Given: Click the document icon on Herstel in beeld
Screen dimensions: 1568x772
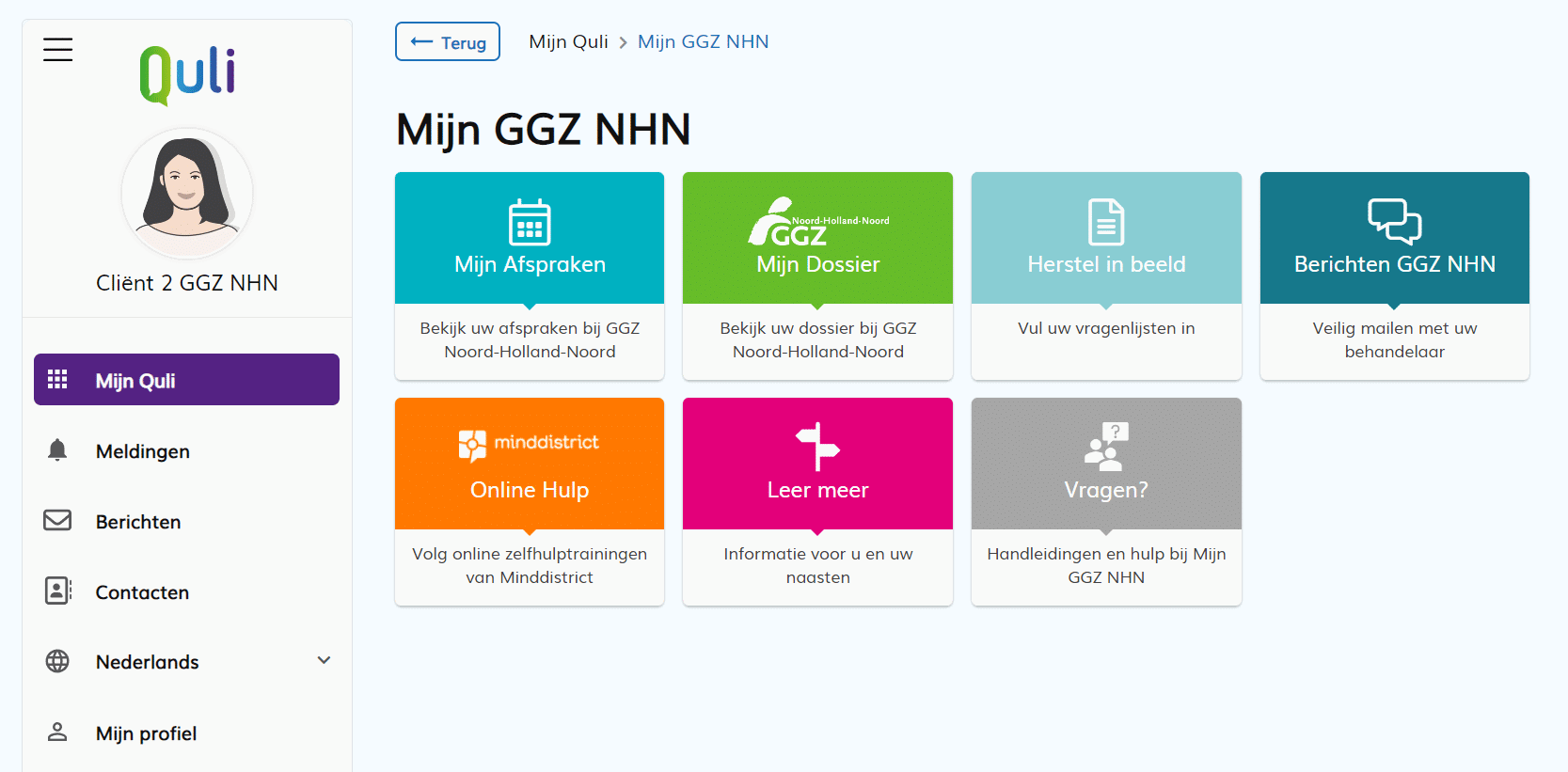Looking at the screenshot, I should [x=1106, y=222].
